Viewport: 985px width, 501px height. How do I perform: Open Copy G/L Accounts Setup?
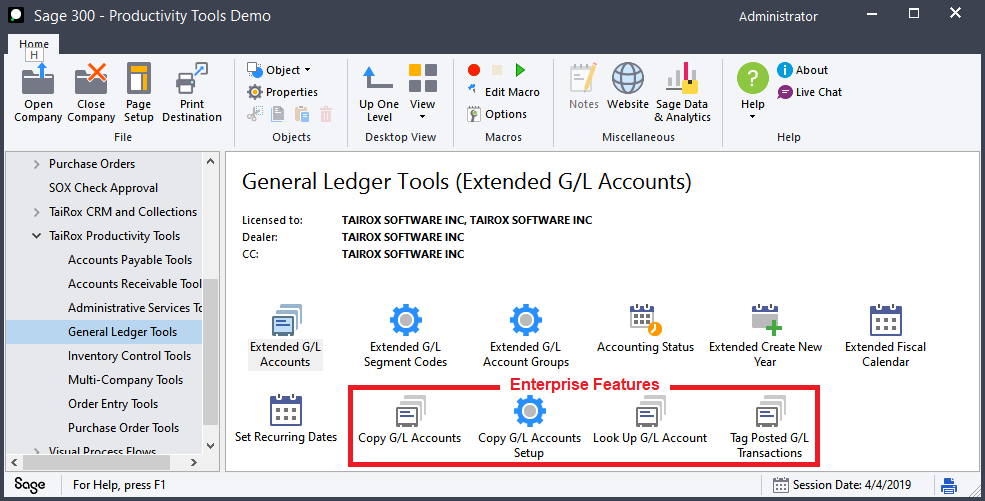point(530,428)
